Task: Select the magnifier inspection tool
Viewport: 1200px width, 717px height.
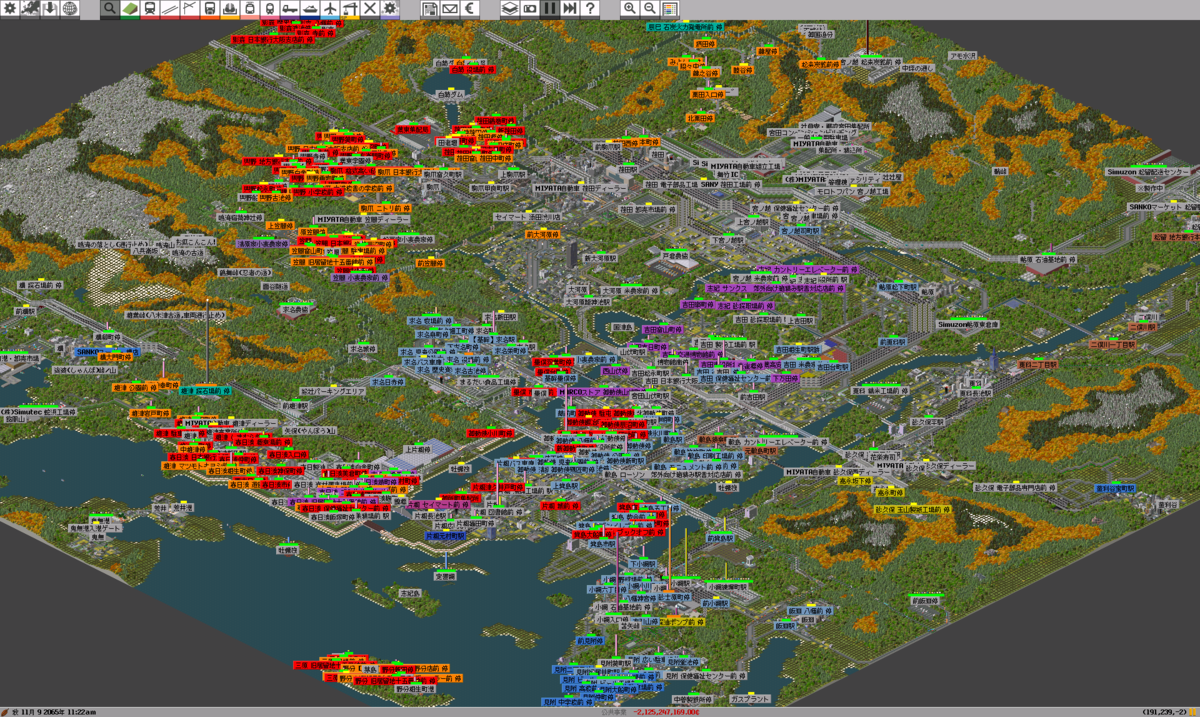Action: point(110,9)
